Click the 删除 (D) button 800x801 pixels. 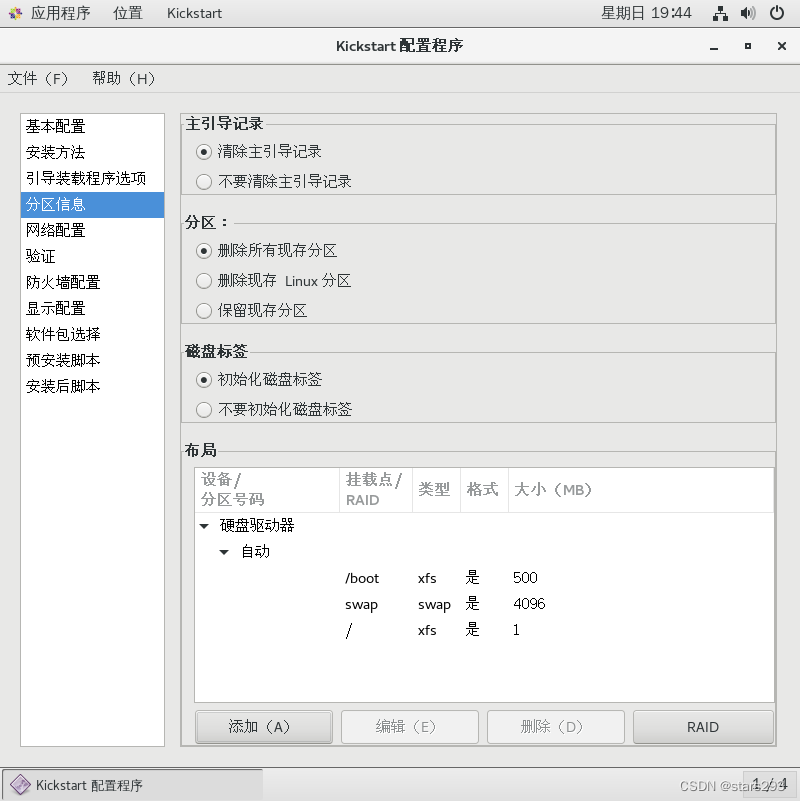coord(556,726)
